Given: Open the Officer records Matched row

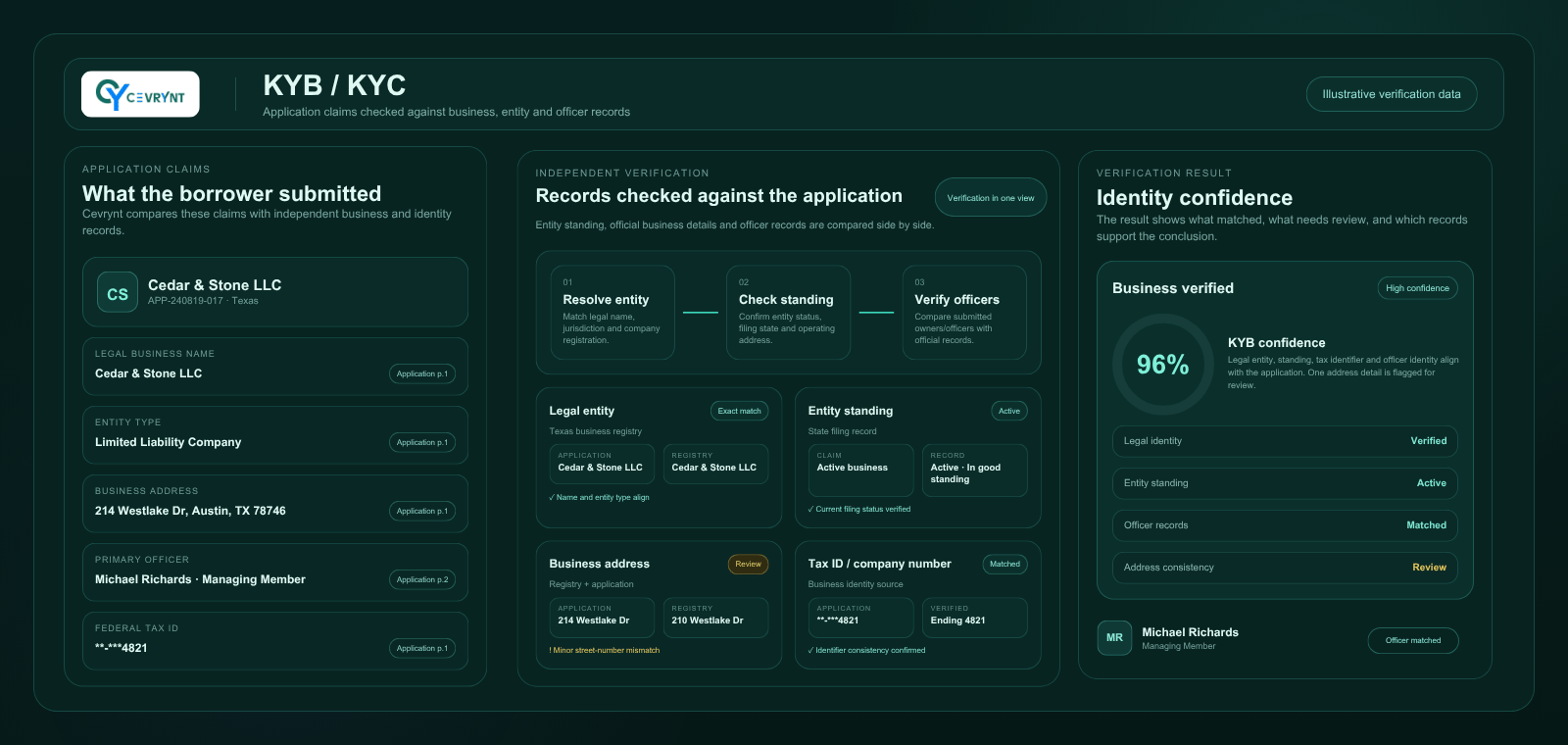Looking at the screenshot, I should coord(1285,525).
